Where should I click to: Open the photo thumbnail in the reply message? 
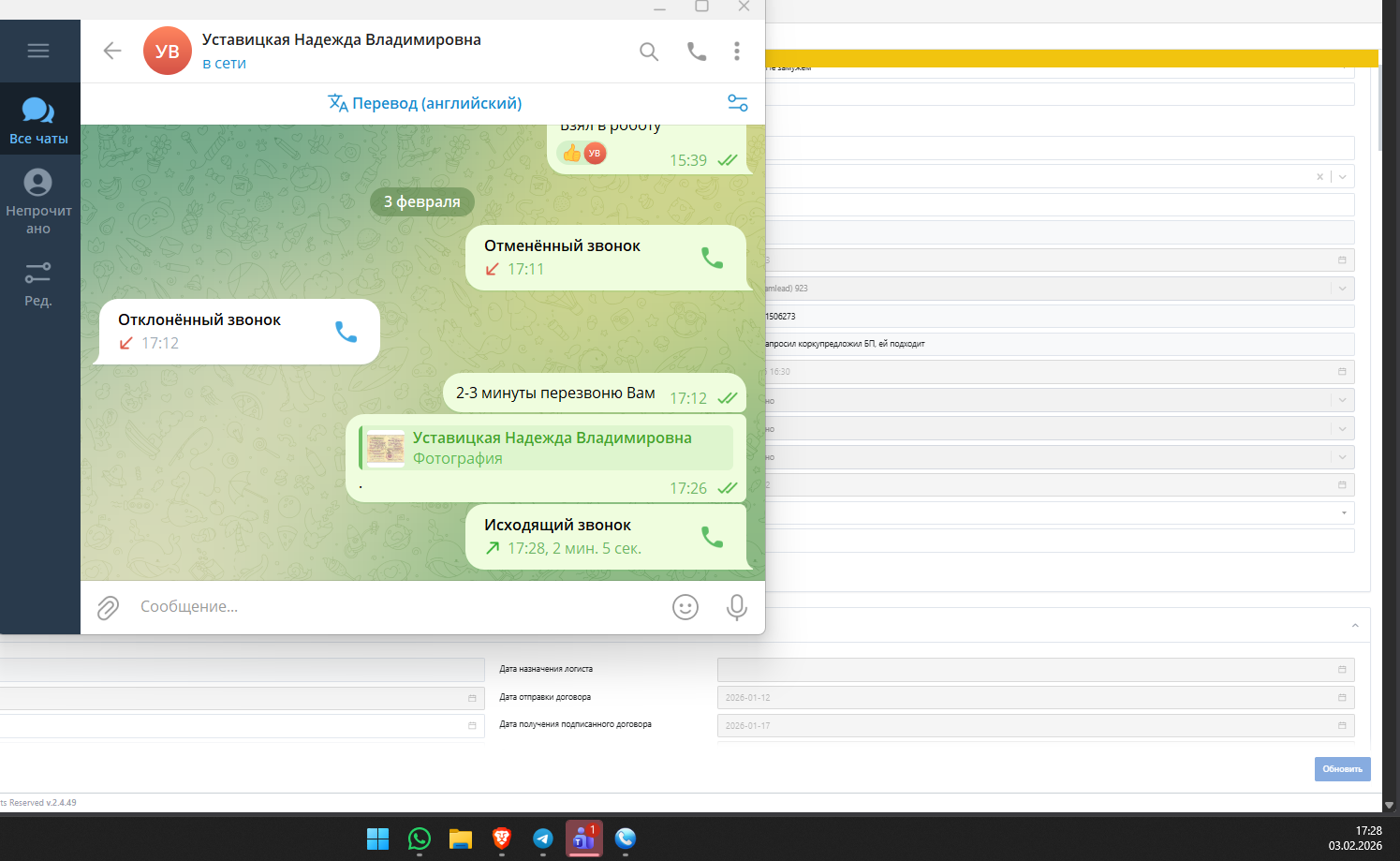point(386,449)
